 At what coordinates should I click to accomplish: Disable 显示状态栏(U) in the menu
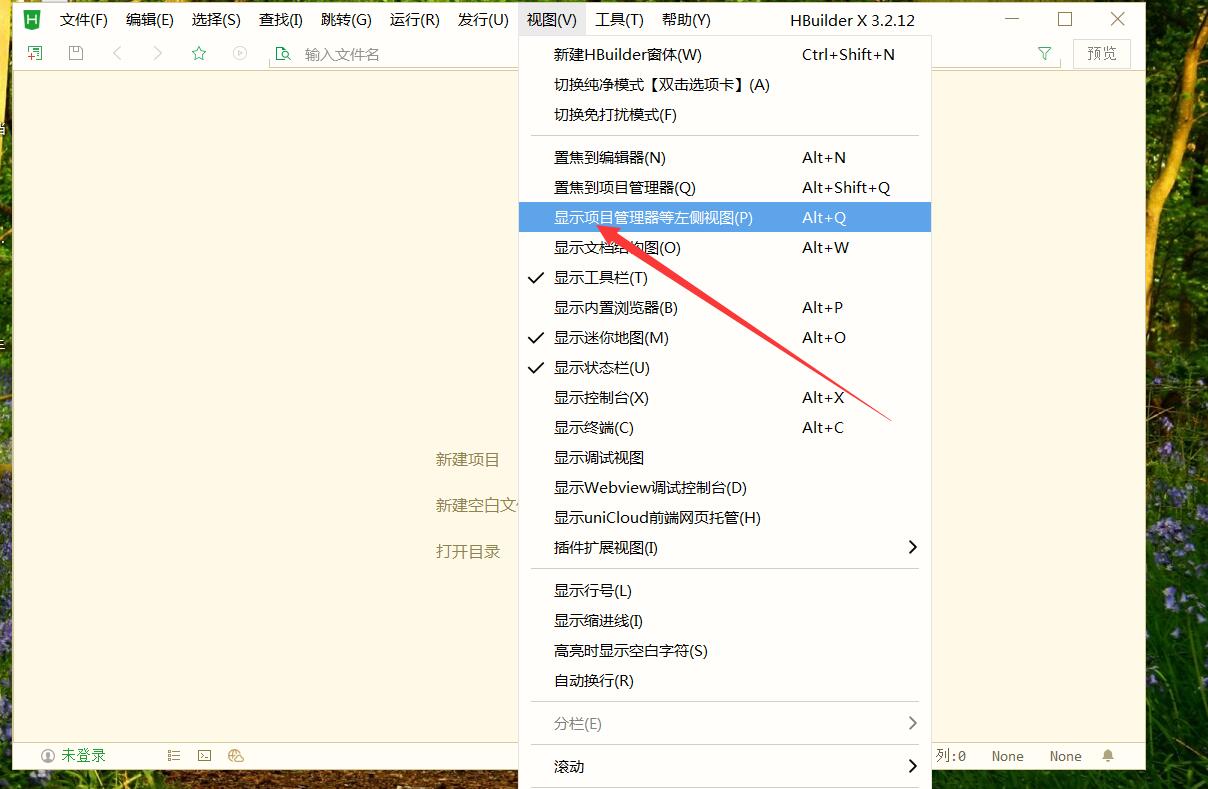[x=601, y=367]
